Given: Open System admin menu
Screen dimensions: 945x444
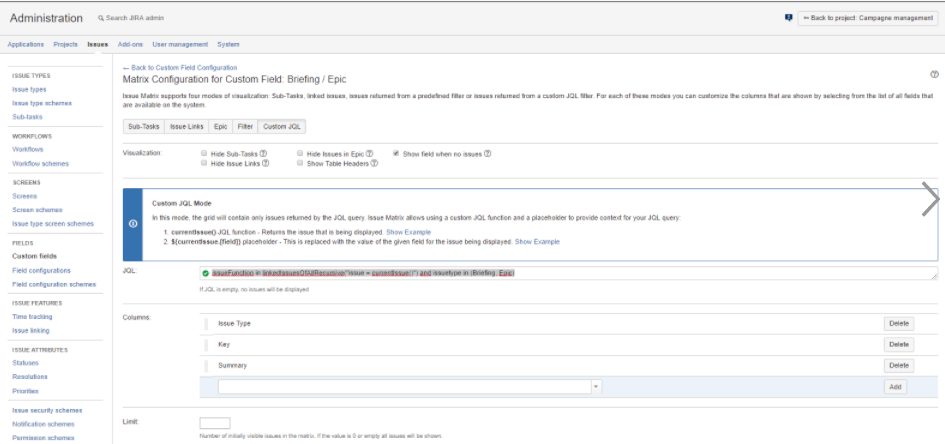Looking at the screenshot, I should click(228, 45).
